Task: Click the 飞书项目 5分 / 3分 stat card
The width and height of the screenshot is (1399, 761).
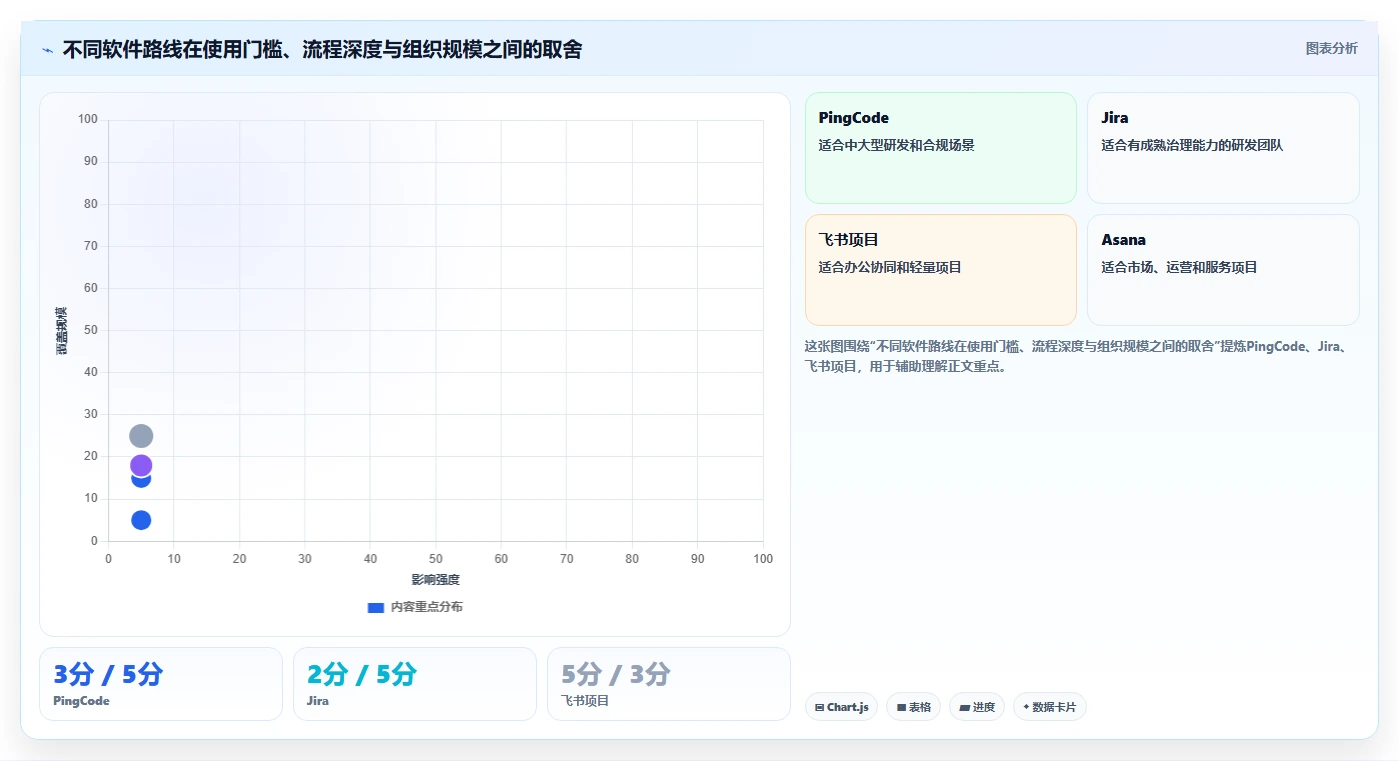Action: pyautogui.click(x=668, y=684)
